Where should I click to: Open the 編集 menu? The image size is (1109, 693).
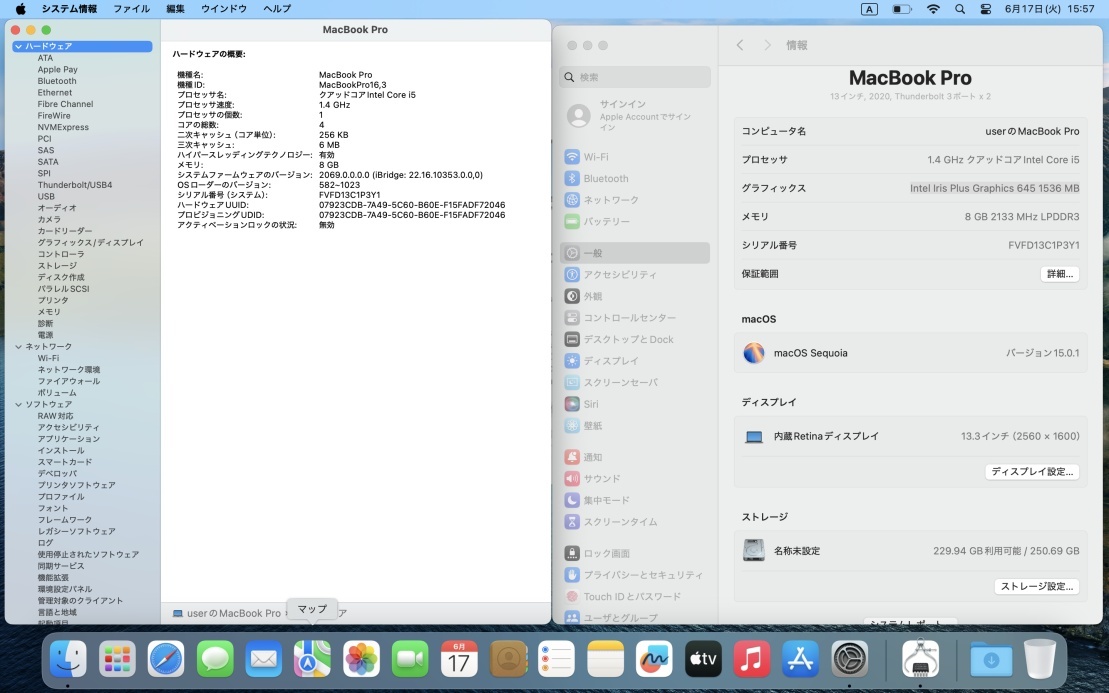click(x=175, y=9)
